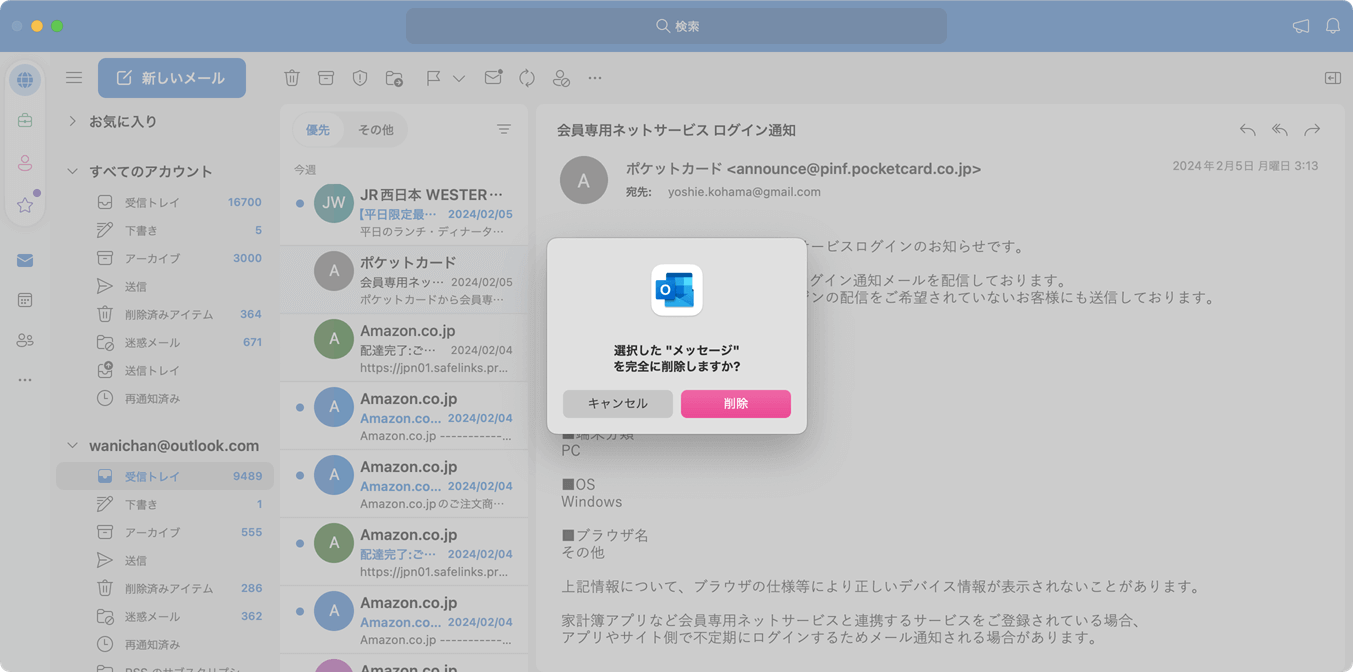Click the 削除 button in the dialog
1353x672 pixels.
[736, 404]
